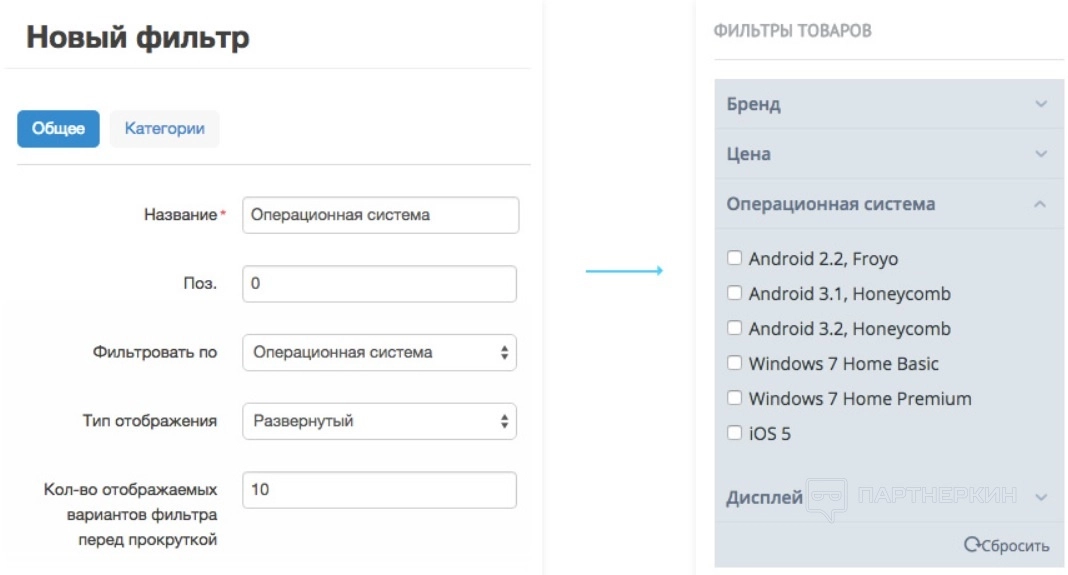Check Windows 7 Home Premium option
Screen dimensions: 1068x575
(735, 398)
